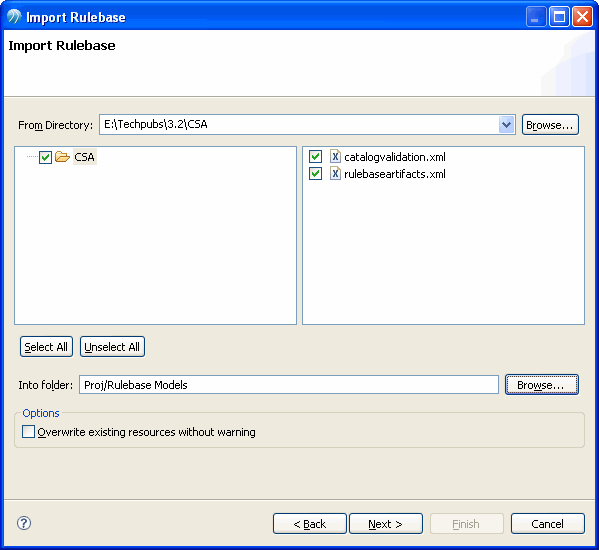Cancel the Import Rulebase dialog
The height and width of the screenshot is (550, 599).
click(x=548, y=524)
